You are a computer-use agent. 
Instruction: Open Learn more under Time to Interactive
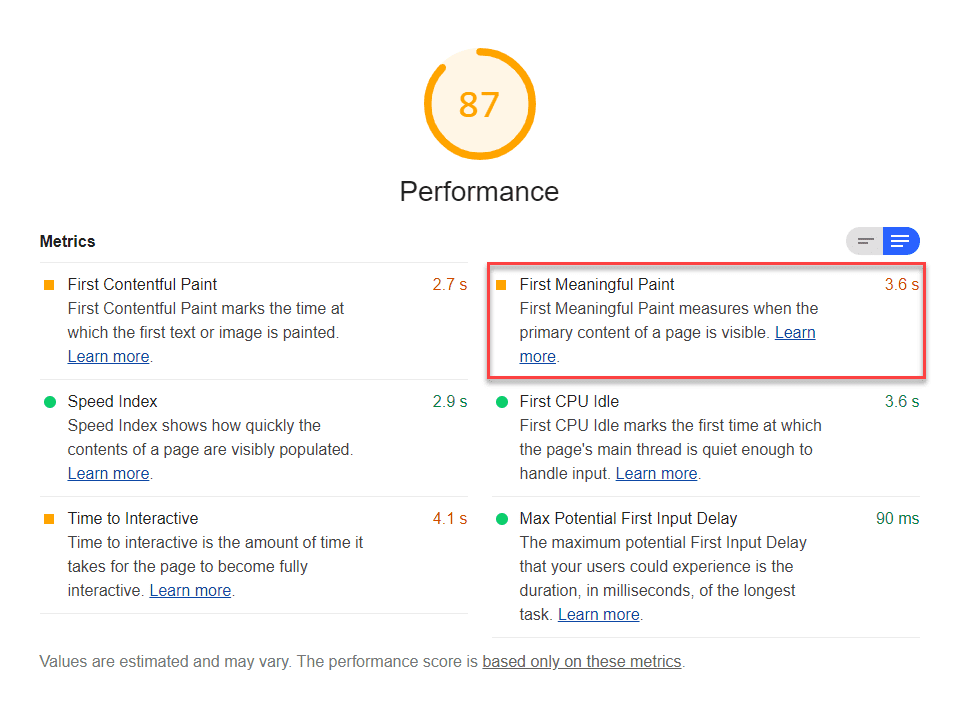190,590
